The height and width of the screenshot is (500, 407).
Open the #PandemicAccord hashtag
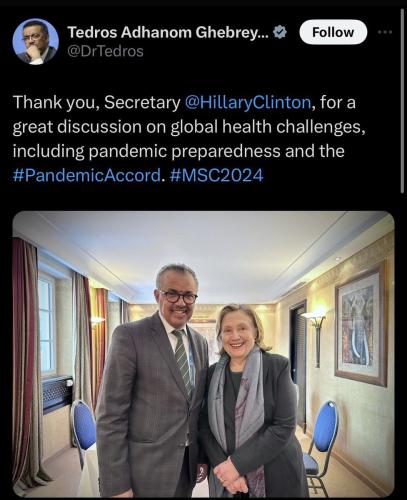point(87,175)
